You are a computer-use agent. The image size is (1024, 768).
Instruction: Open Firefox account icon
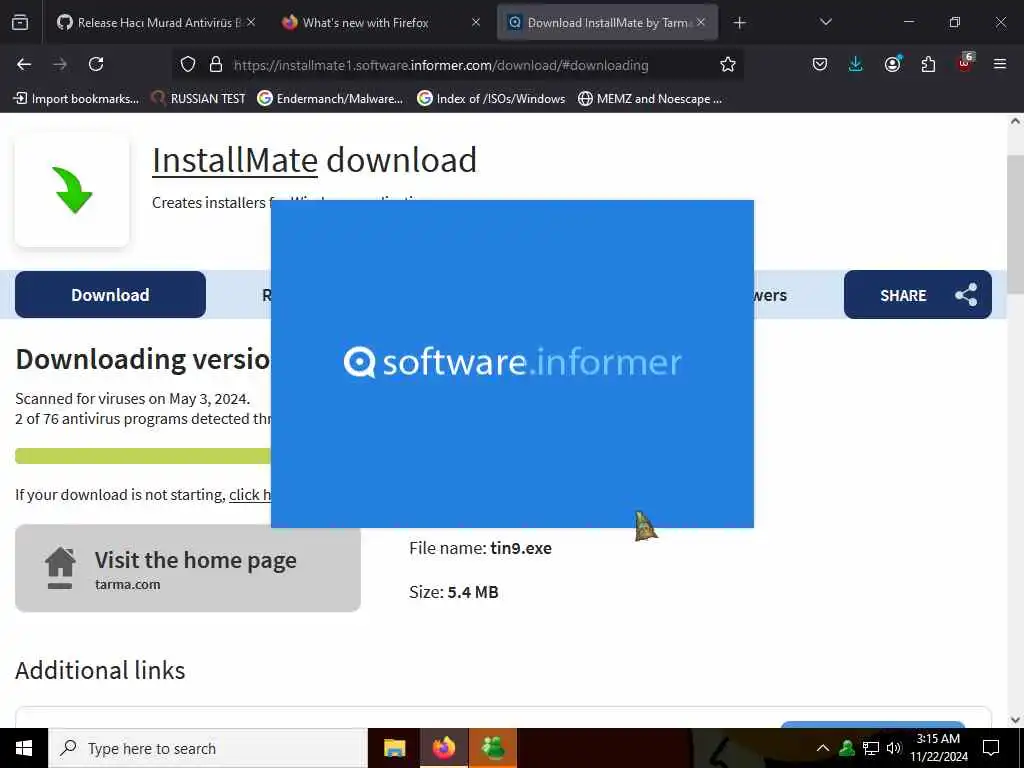(892, 64)
